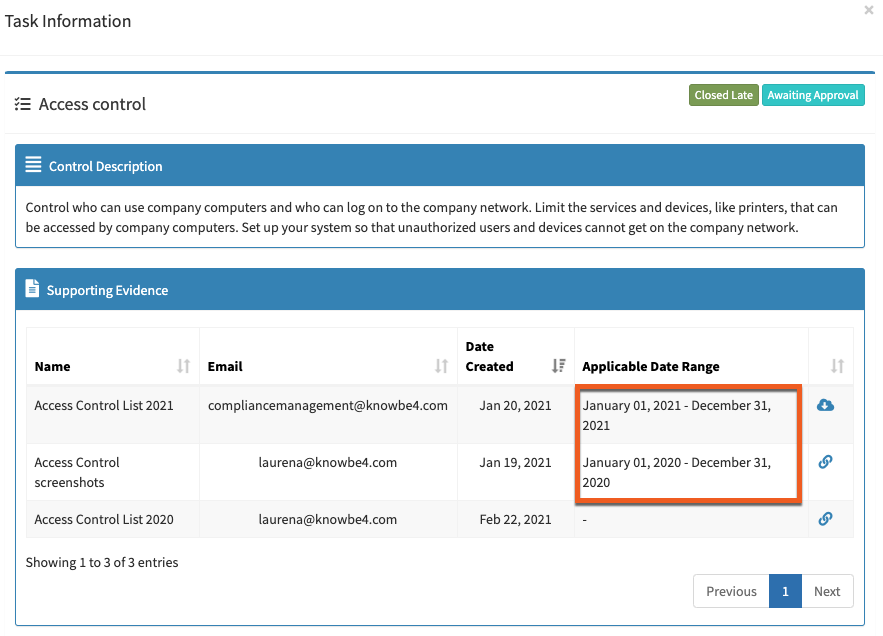The width and height of the screenshot is (883, 636).
Task: Download Access Control List 2021 evidence file
Action: pyautogui.click(x=825, y=405)
